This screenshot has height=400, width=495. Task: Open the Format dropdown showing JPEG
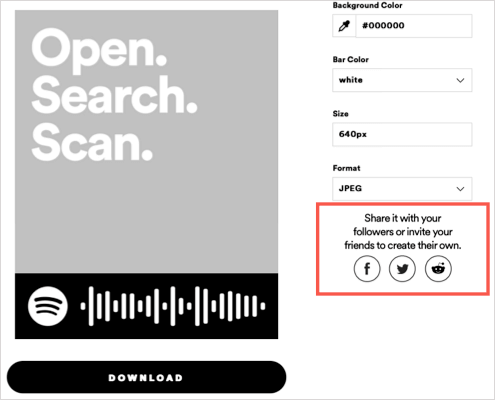[402, 189]
